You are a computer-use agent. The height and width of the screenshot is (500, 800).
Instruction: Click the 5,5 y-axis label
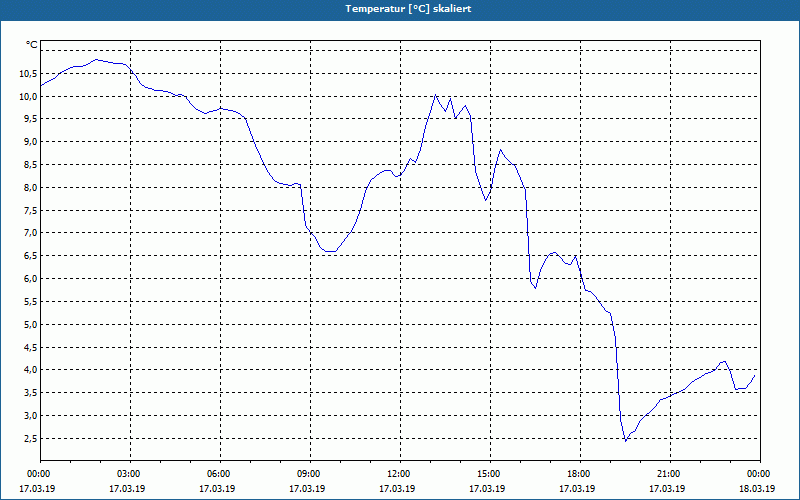30,302
